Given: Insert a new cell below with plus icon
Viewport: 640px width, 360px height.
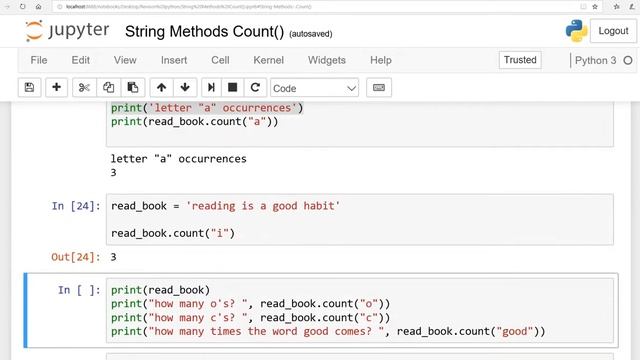Looking at the screenshot, I should coord(56,87).
